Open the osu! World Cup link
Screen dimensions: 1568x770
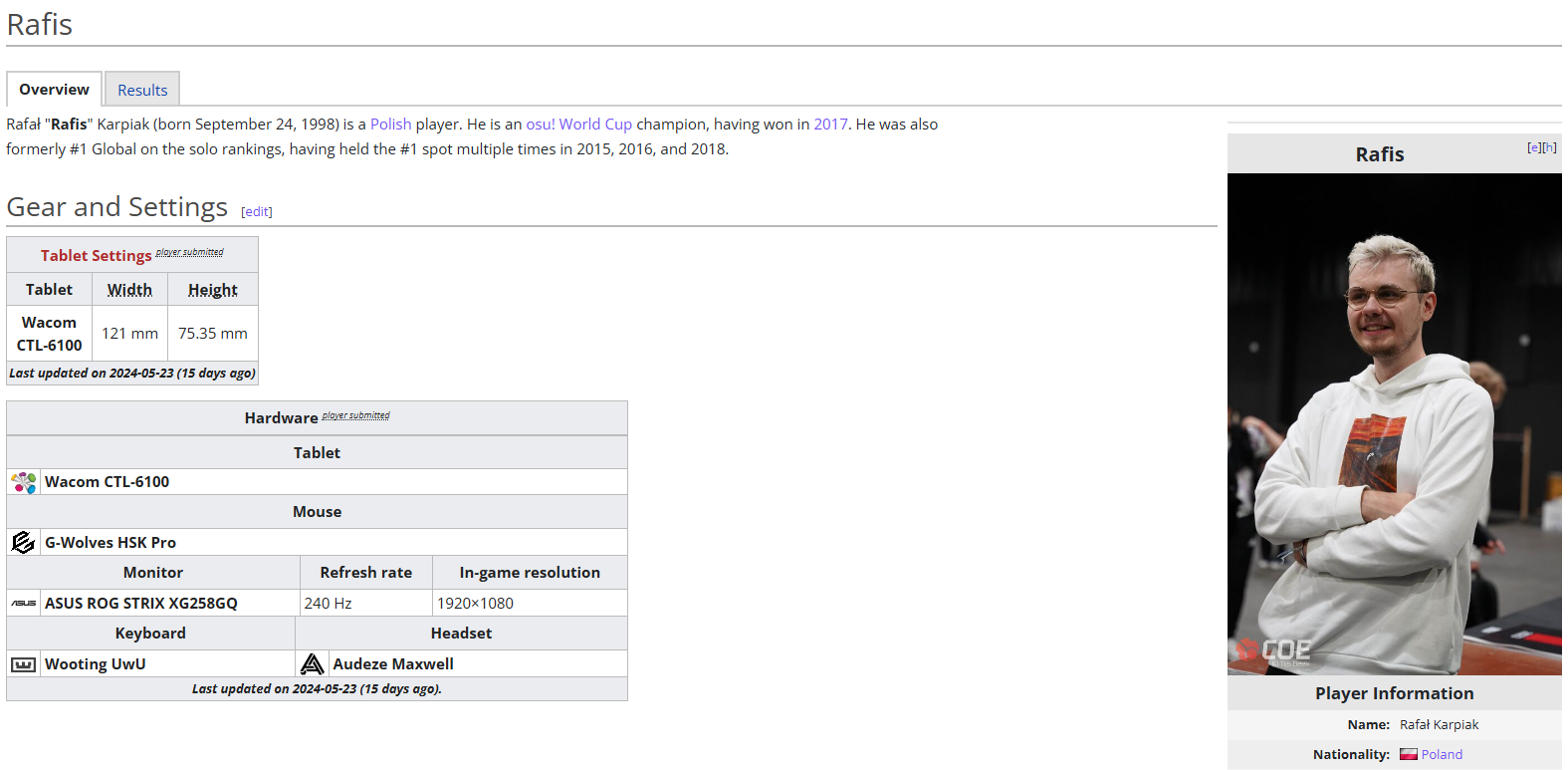(x=578, y=125)
